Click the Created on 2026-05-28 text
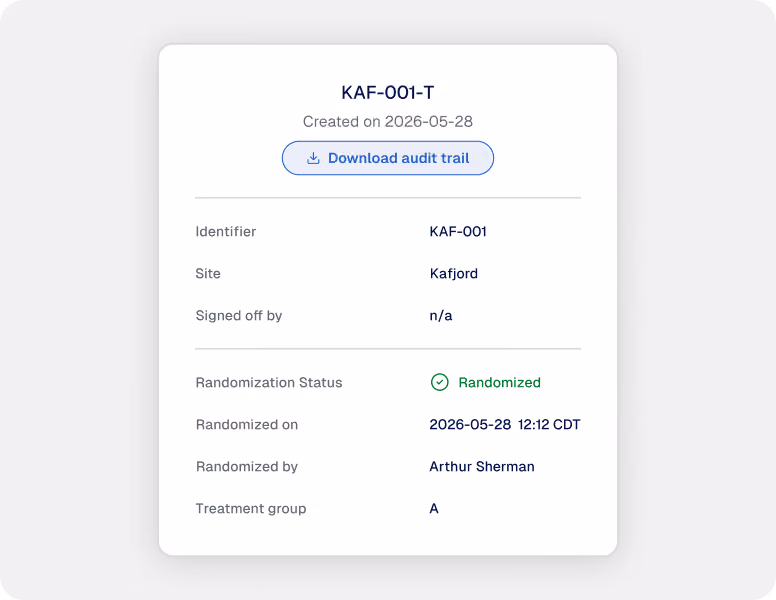Image resolution: width=776 pixels, height=600 pixels. (x=388, y=121)
